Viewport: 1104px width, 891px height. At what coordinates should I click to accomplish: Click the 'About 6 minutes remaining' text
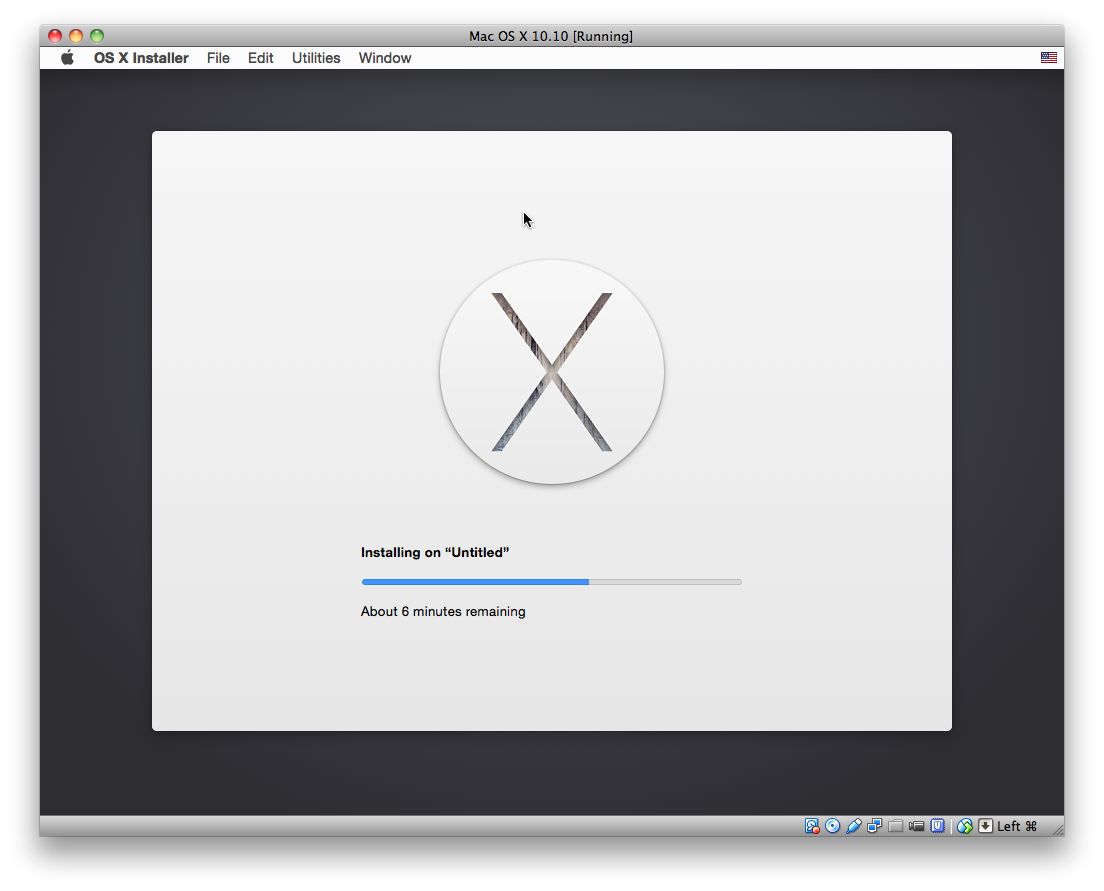coord(443,611)
